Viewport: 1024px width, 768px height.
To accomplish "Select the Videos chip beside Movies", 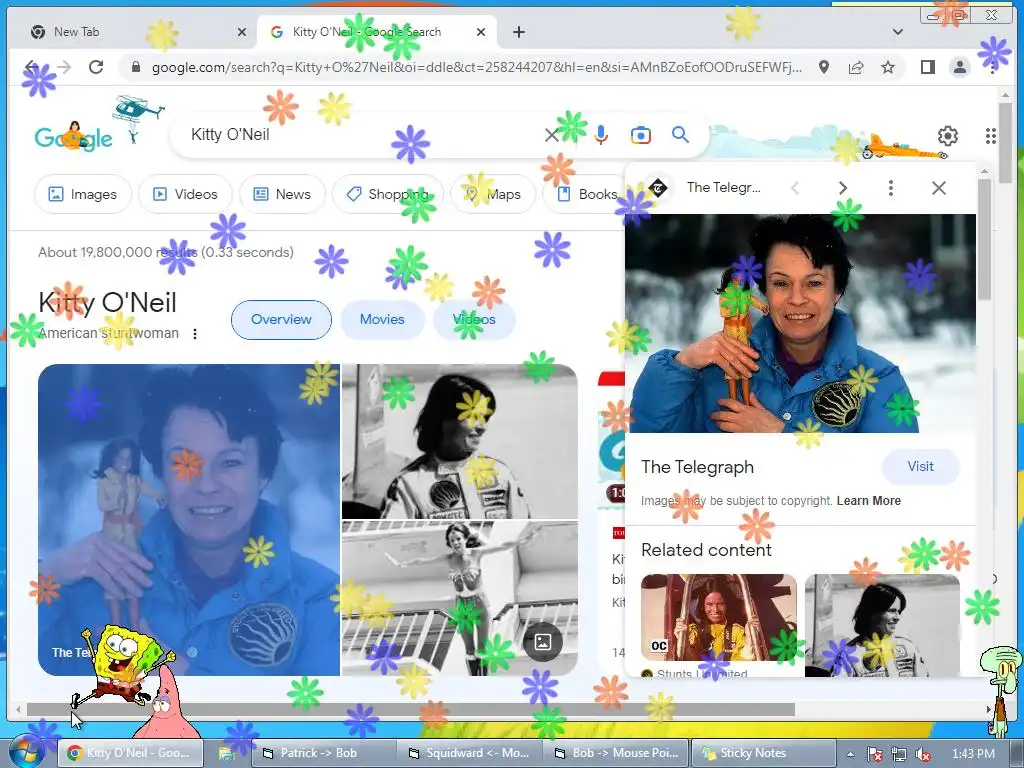I will point(474,319).
